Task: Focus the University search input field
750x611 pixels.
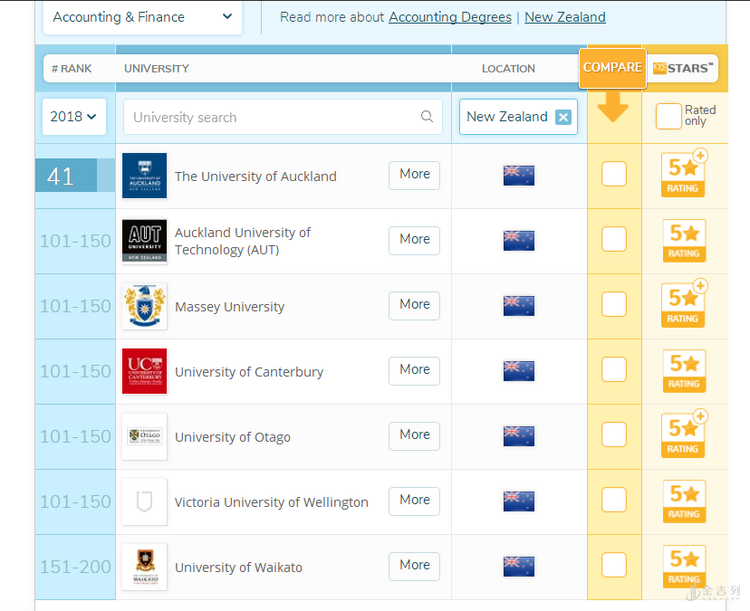Action: point(283,117)
